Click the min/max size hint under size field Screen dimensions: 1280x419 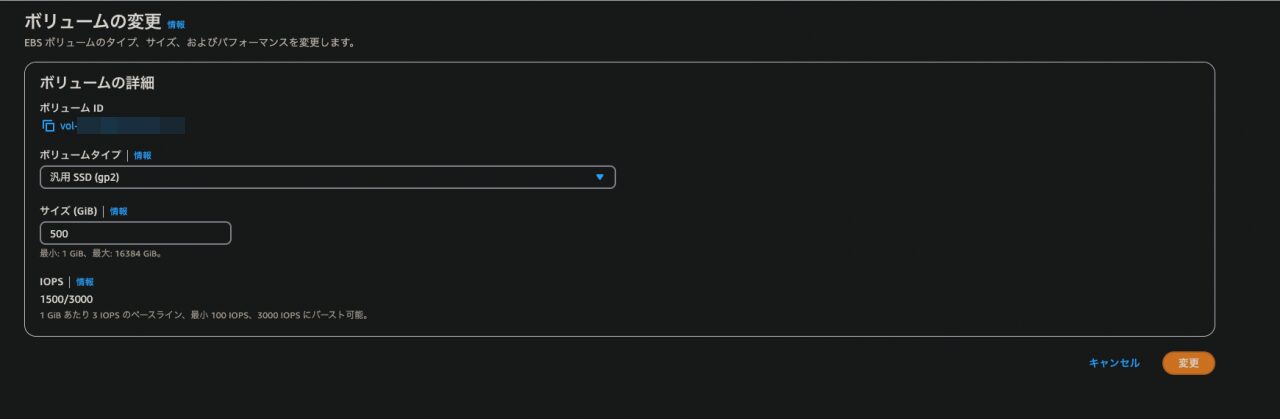coord(101,254)
